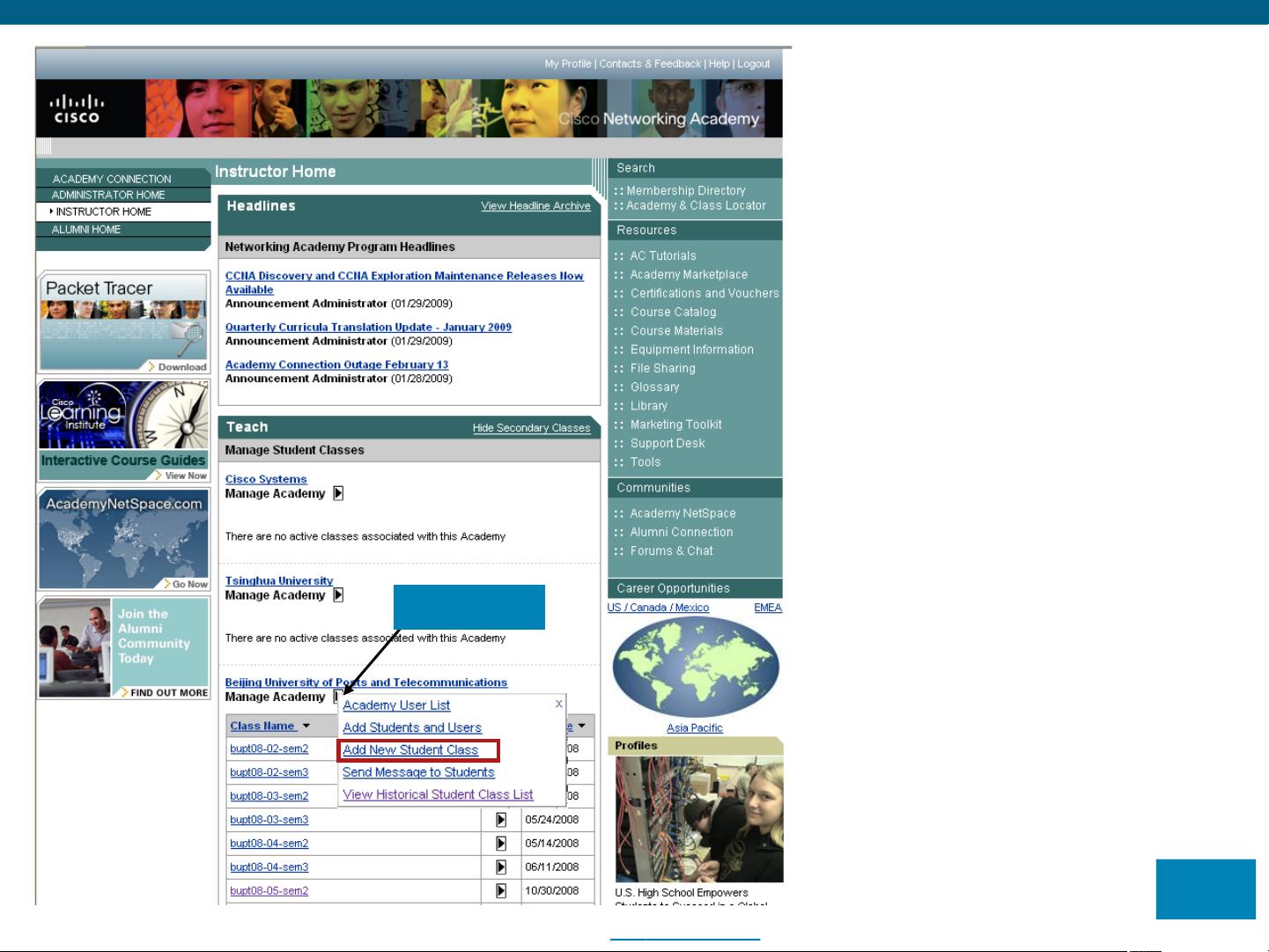Expand Manage Academy arrow under Cisco Systems
This screenshot has height=952, width=1269.
tap(338, 494)
